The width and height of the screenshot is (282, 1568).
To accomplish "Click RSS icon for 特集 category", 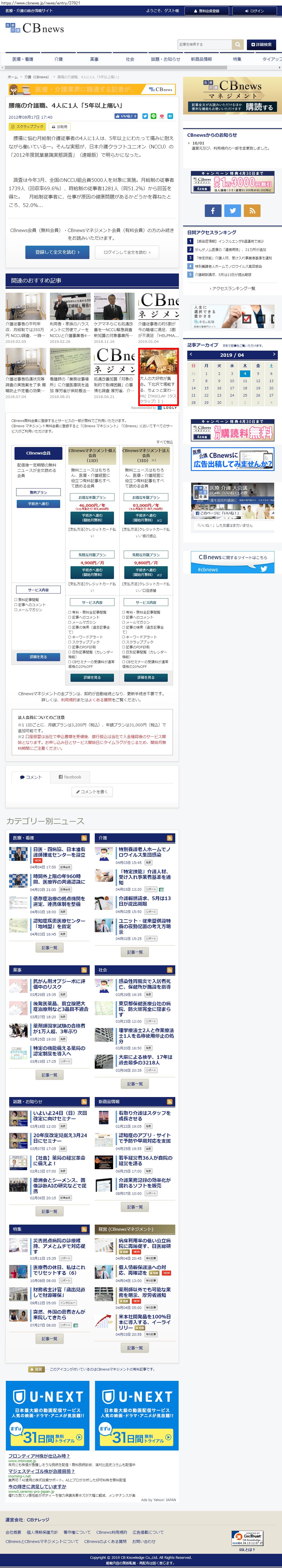I will [84, 1229].
